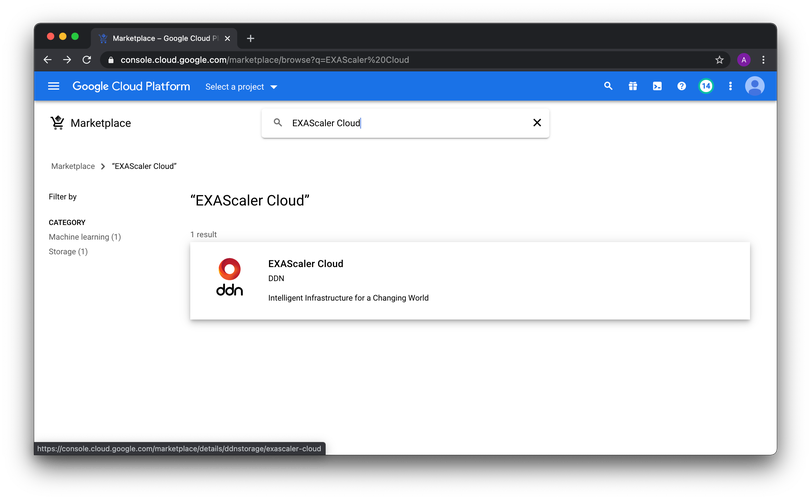Screen dimensions: 811x500
Task: Open Chrome three-dot menu
Action: pyautogui.click(x=763, y=60)
